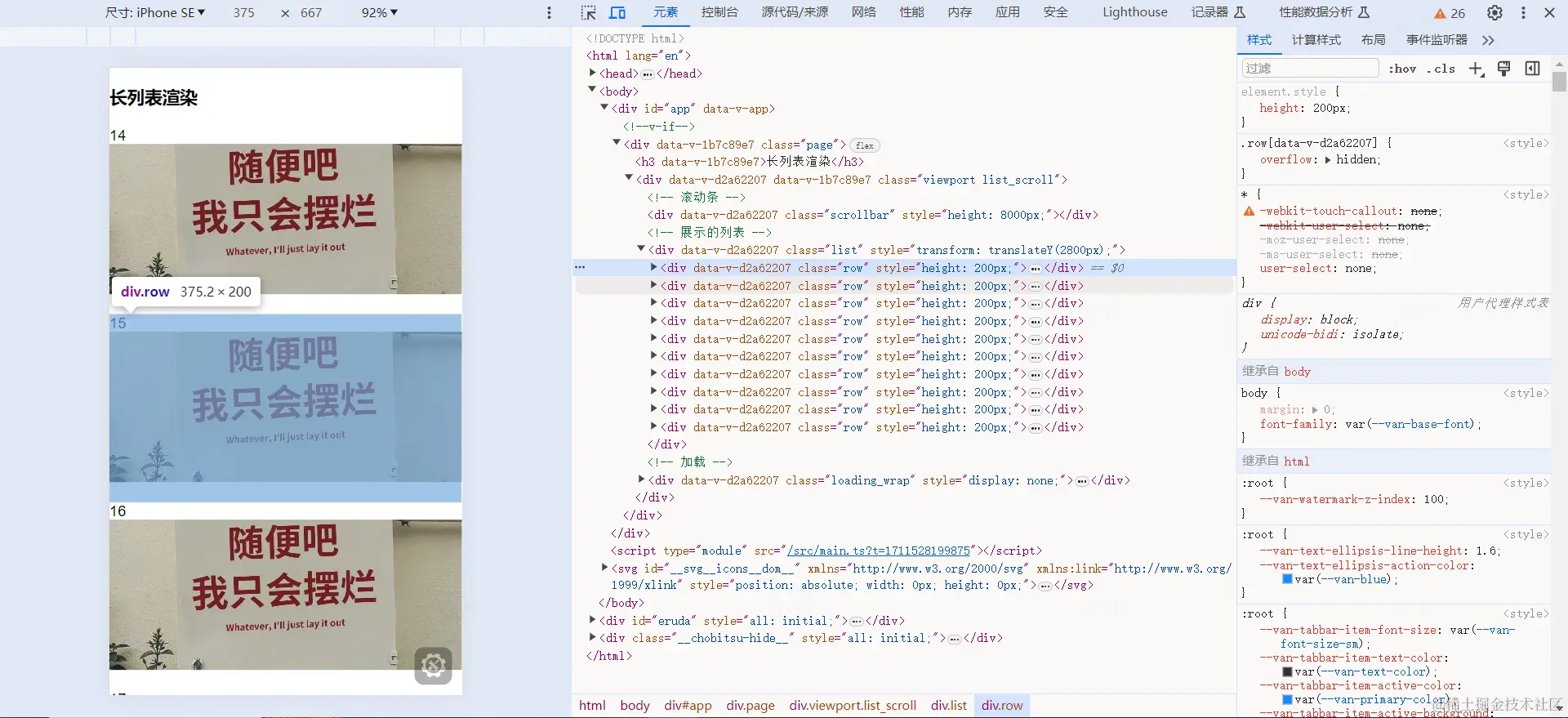Toggle .cls class editor
Image resolution: width=1568 pixels, height=718 pixels.
[1441, 69]
